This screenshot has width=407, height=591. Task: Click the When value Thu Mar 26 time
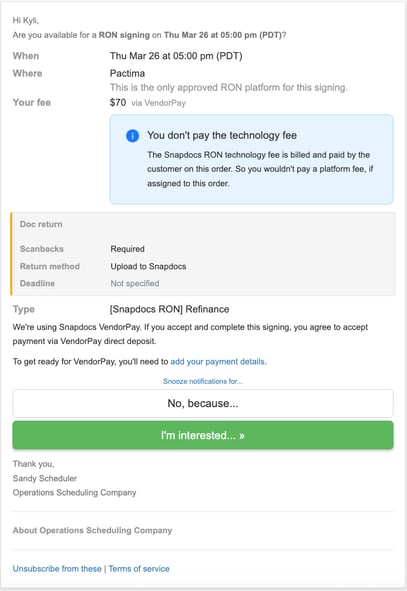coord(176,56)
